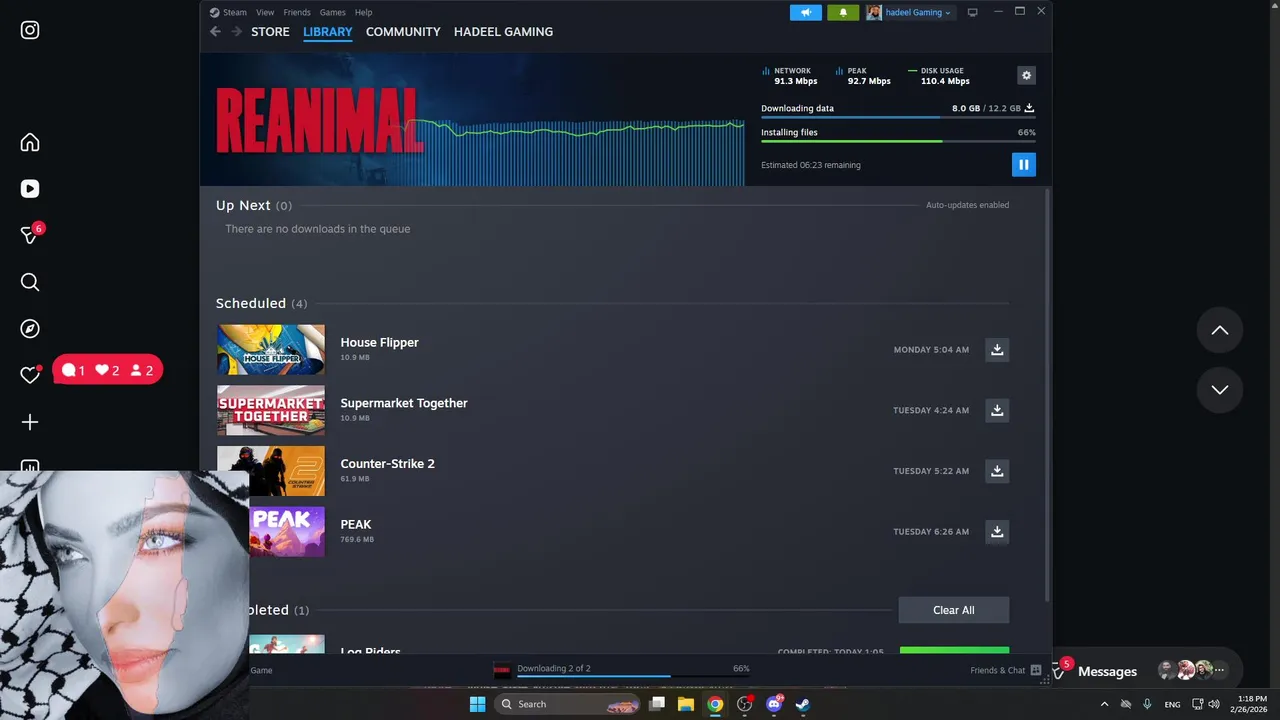
Task: Go forward with the Steam forward arrow
Action: click(x=237, y=32)
